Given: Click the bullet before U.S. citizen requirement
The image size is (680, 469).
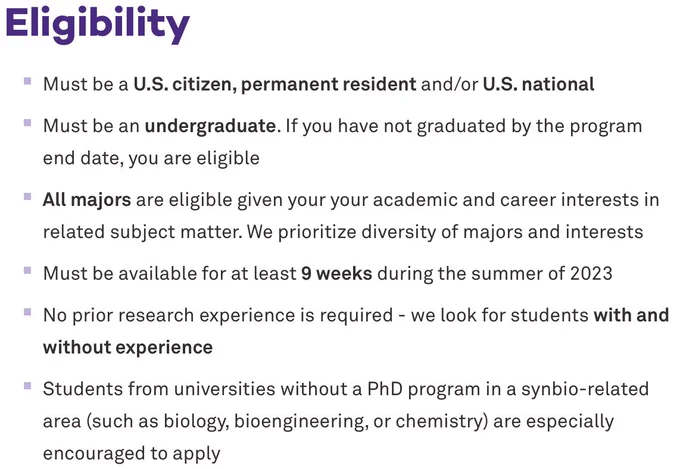Looking at the screenshot, I should (28, 81).
